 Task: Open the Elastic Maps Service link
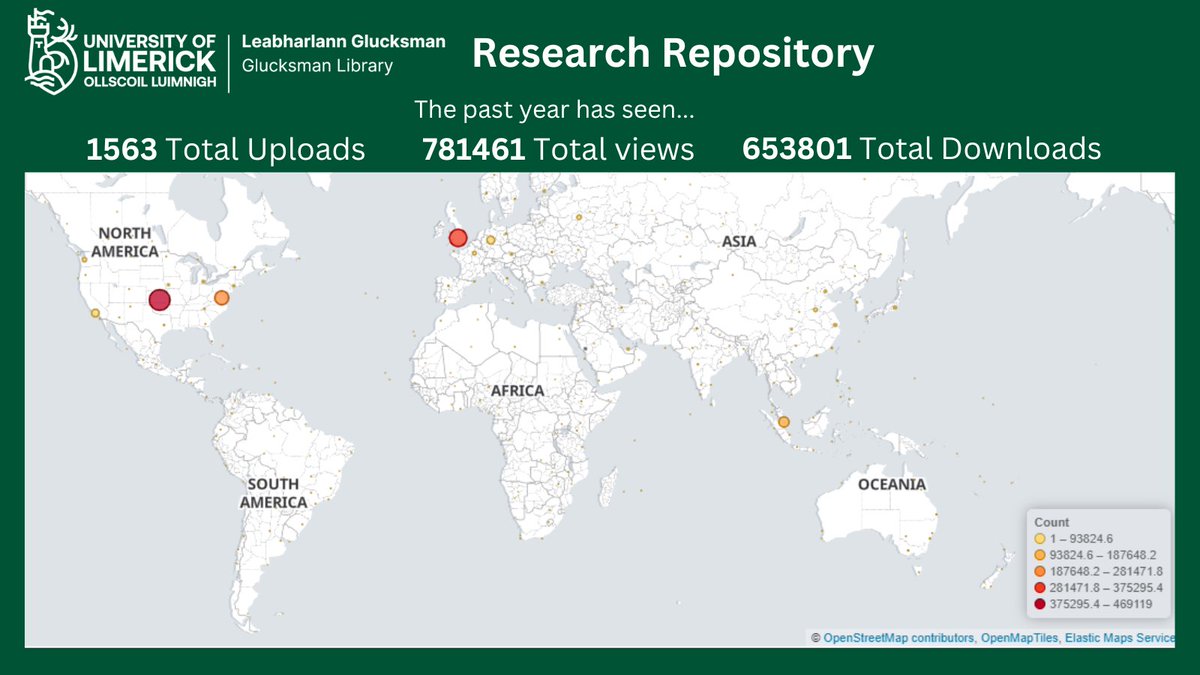click(1119, 637)
